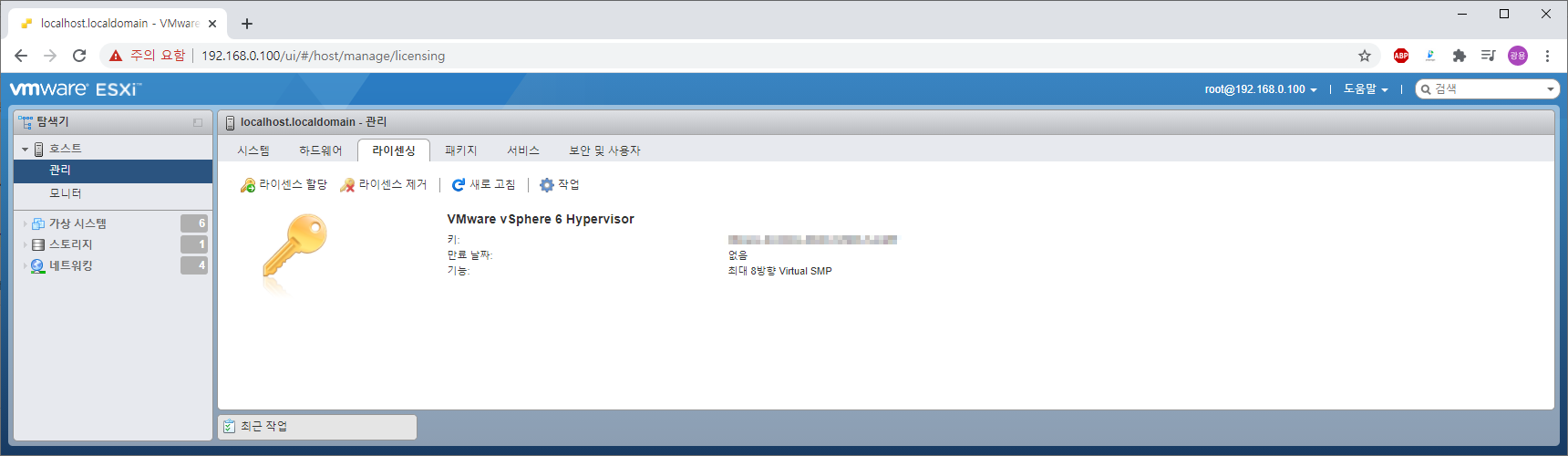This screenshot has width=1568, height=456.
Task: Click the not-secure warning icon
Action: pos(116,56)
